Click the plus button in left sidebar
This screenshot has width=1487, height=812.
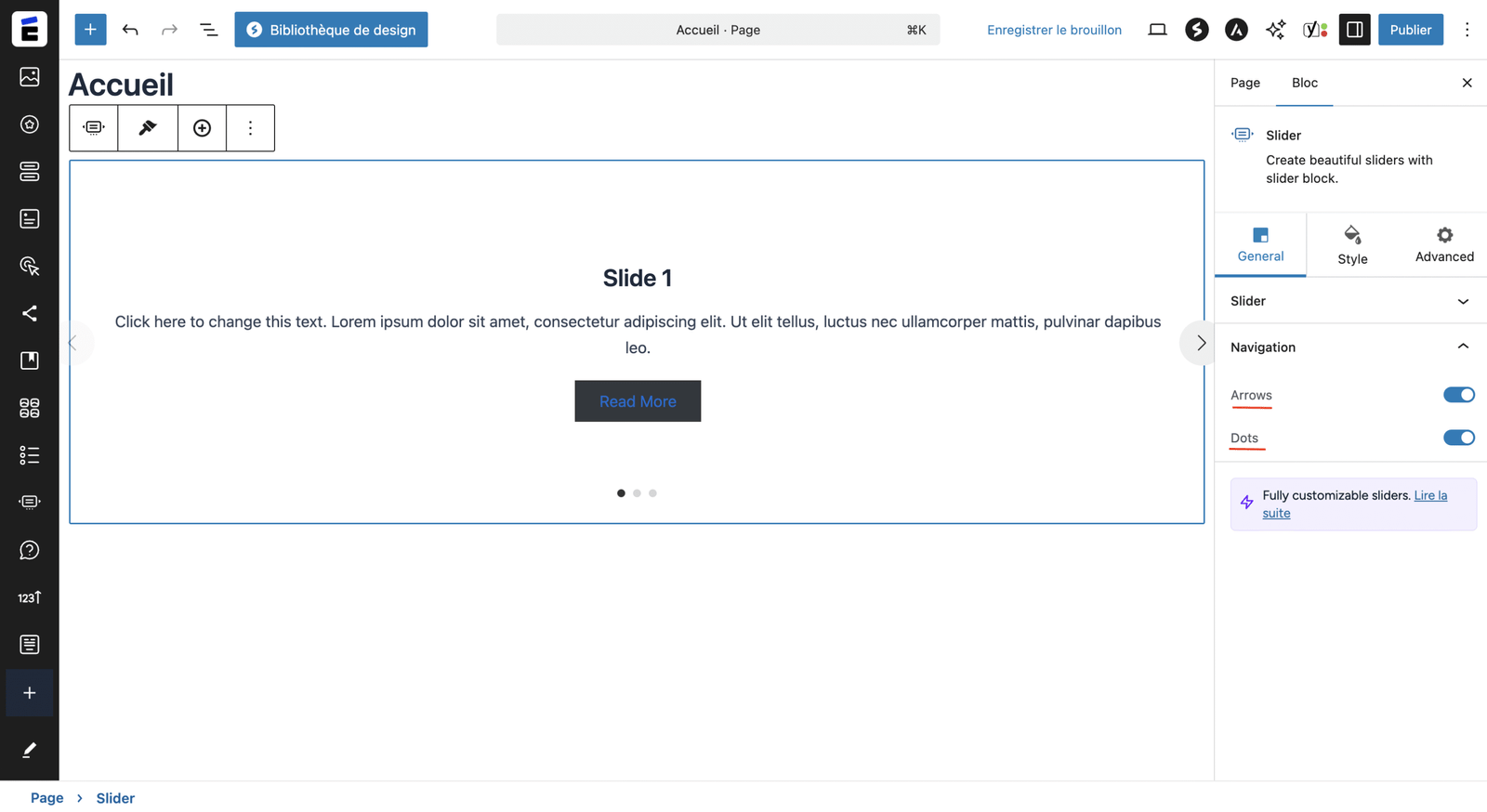point(30,693)
